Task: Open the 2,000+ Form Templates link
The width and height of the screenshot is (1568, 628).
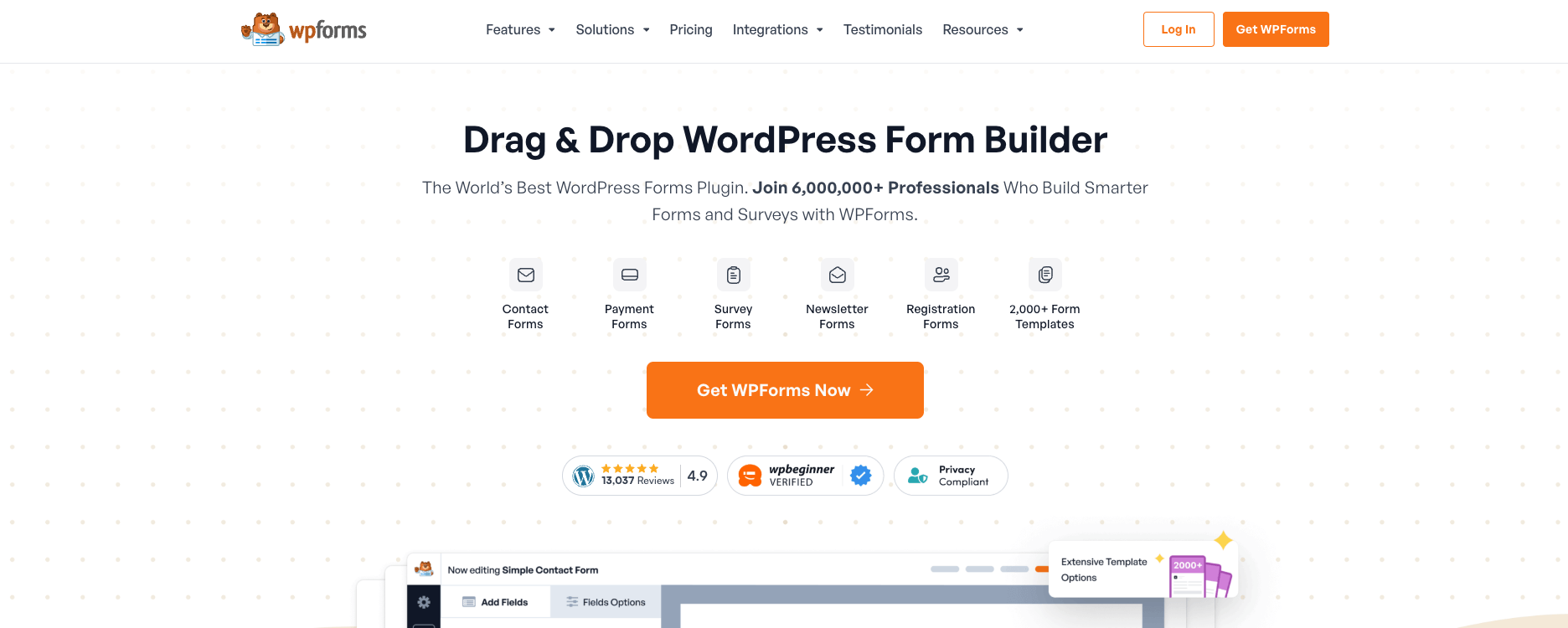Action: [x=1044, y=317]
